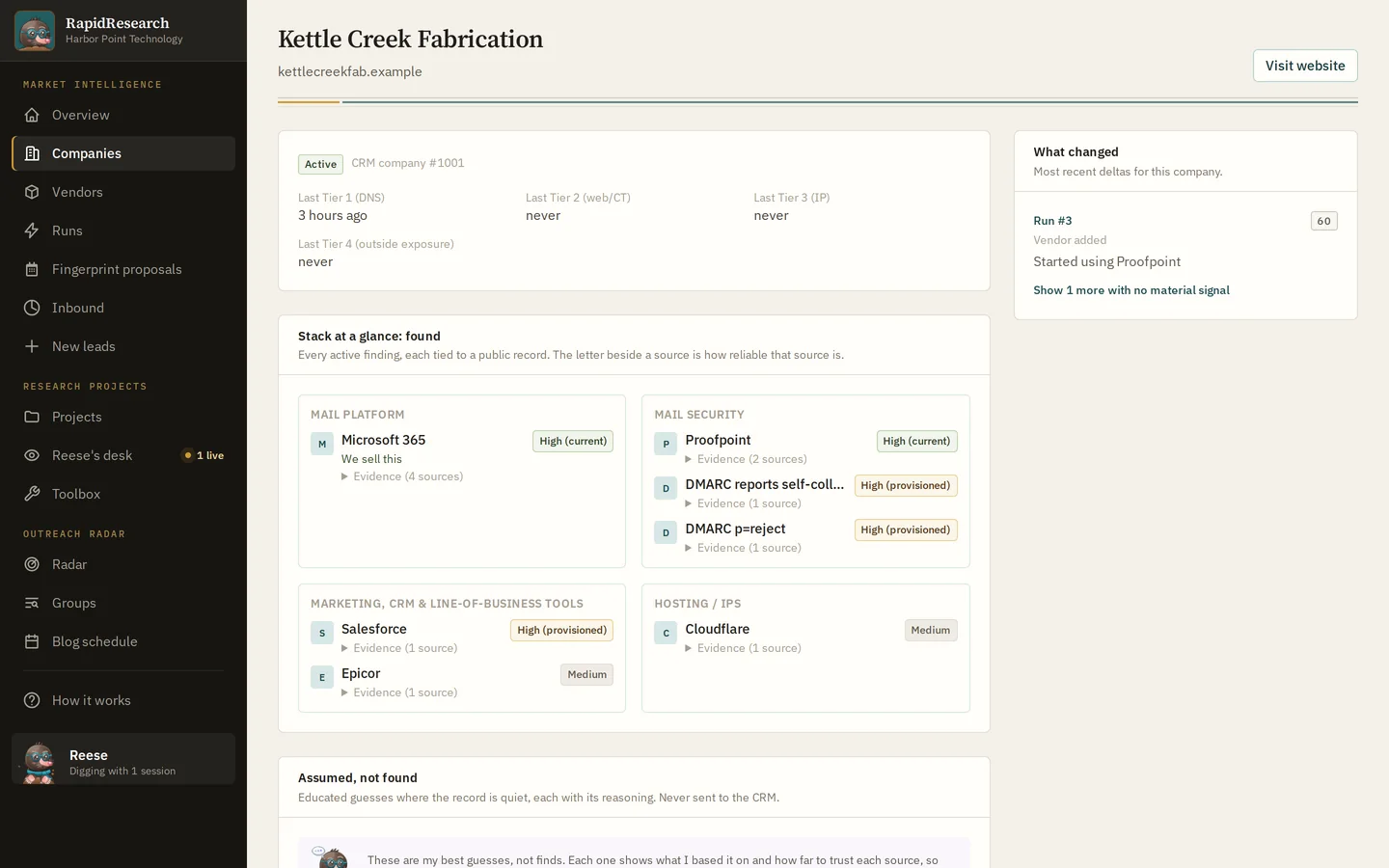The height and width of the screenshot is (868, 1389).
Task: Expand DMARC p=reject evidence
Action: click(x=744, y=548)
